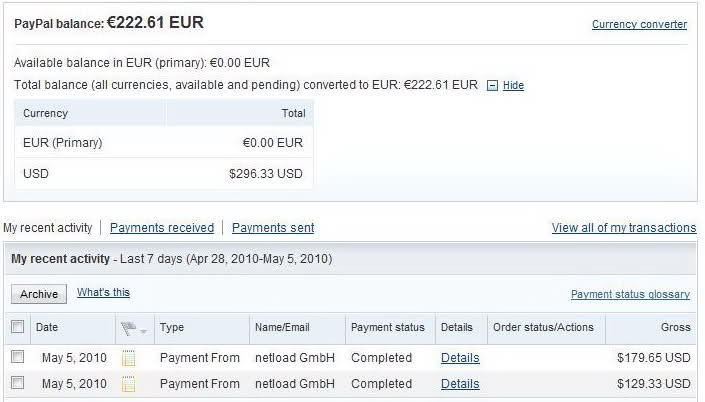The image size is (705, 402).
Task: Open the note icon for the $179.65 payment
Action: [x=128, y=358]
